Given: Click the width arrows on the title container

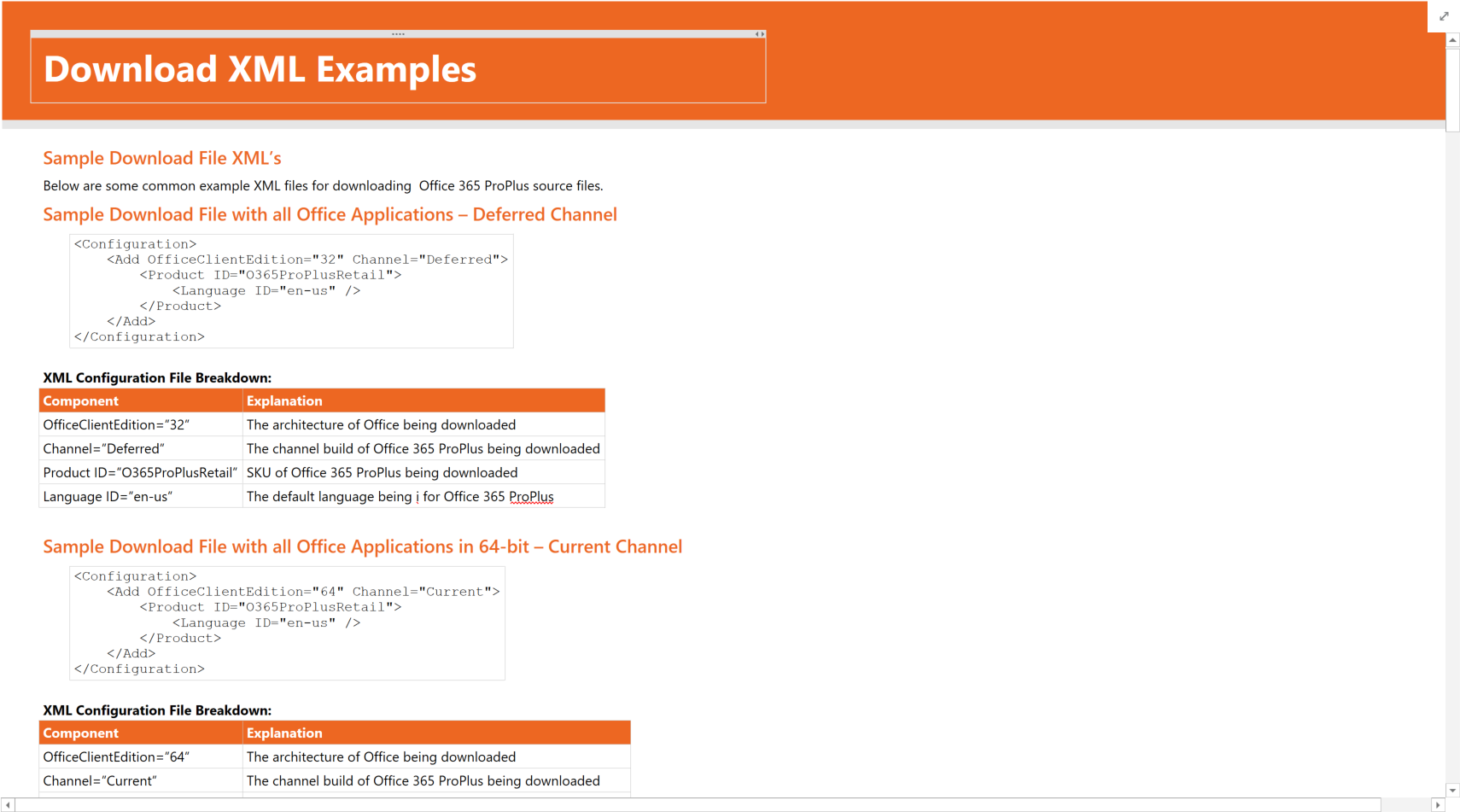Looking at the screenshot, I should [759, 34].
